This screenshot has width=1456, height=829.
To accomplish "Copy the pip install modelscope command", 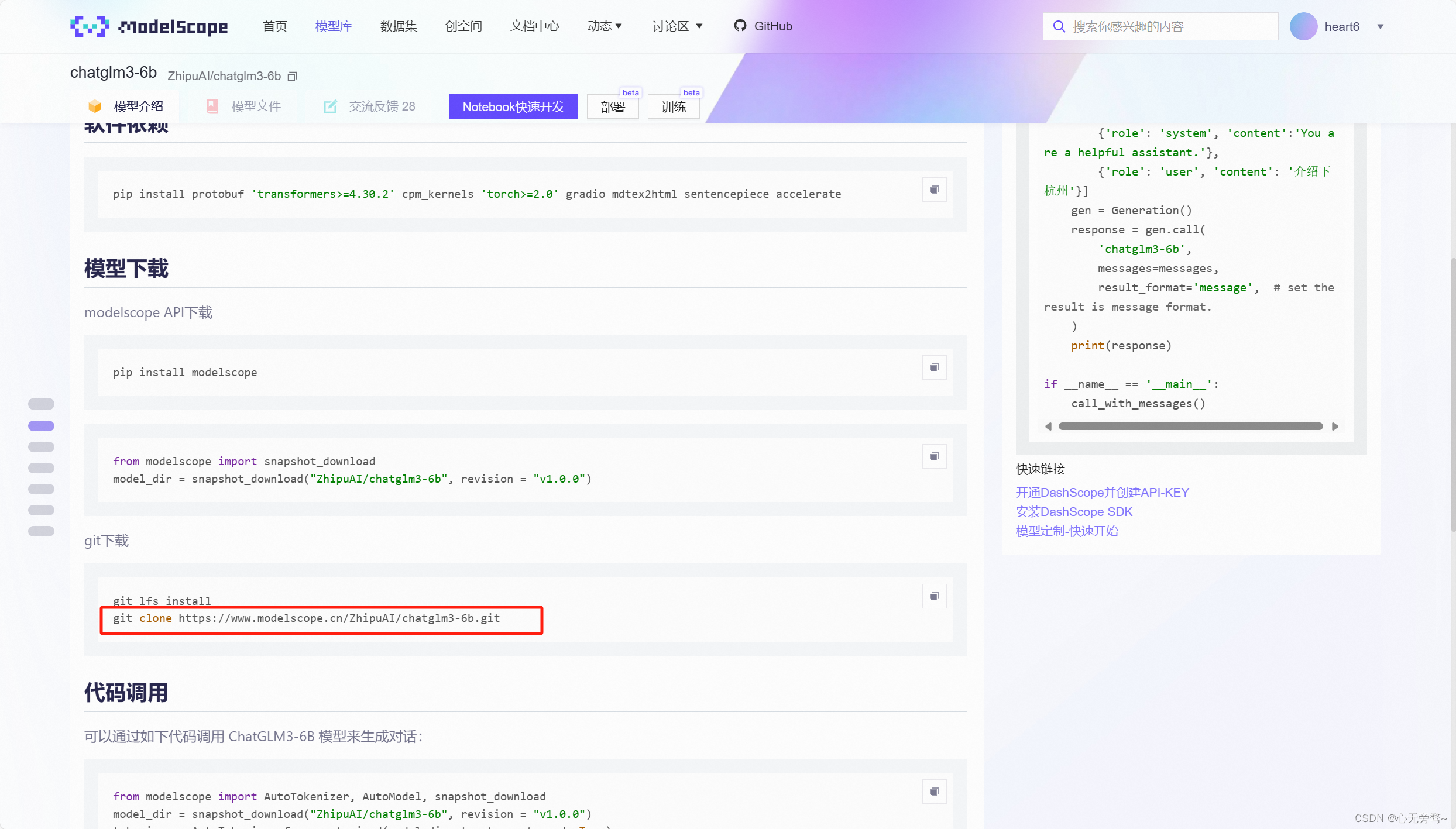I will [935, 367].
